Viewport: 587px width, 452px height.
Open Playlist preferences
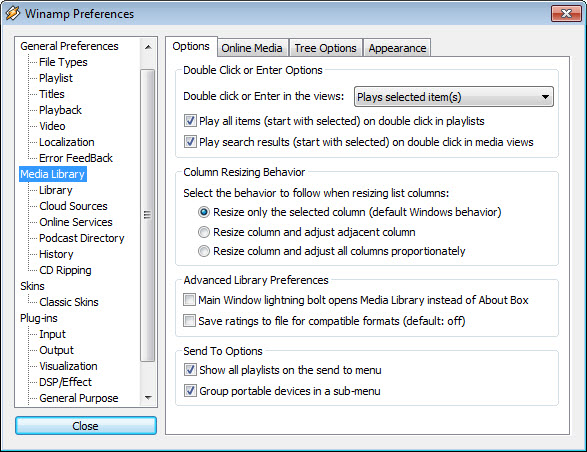pos(56,78)
